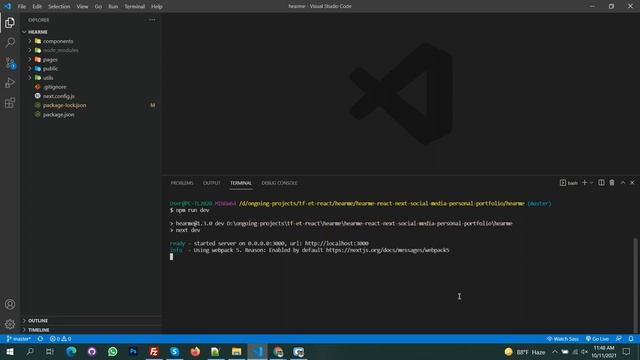
Task: Open the feedback icon in status bar
Action: (619, 339)
